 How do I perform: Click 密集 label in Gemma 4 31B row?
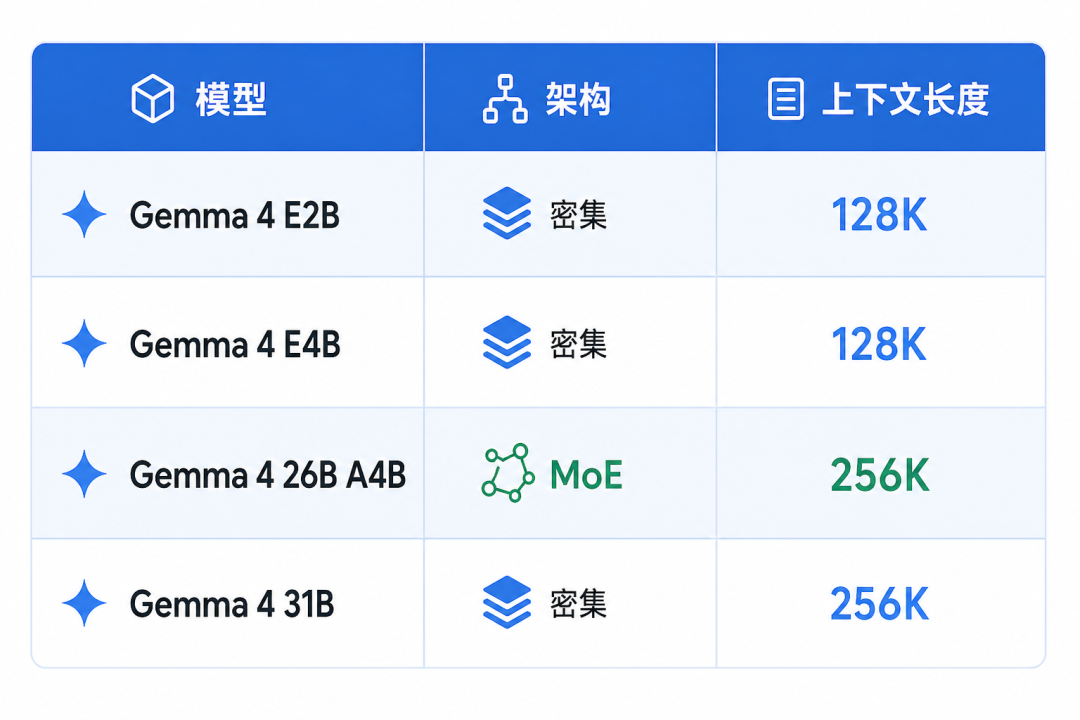coord(579,604)
